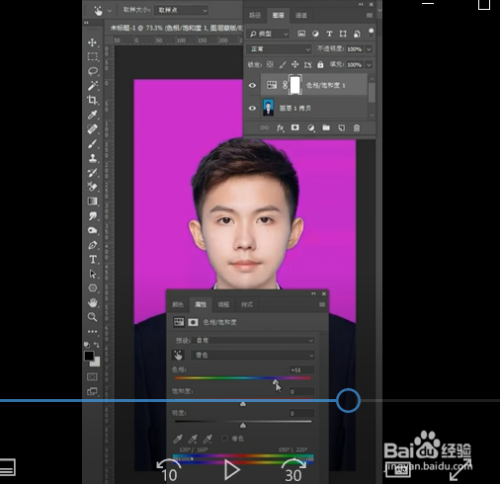Switch to the Paths tab
Screen dimensions: 500x484
tap(255, 15)
